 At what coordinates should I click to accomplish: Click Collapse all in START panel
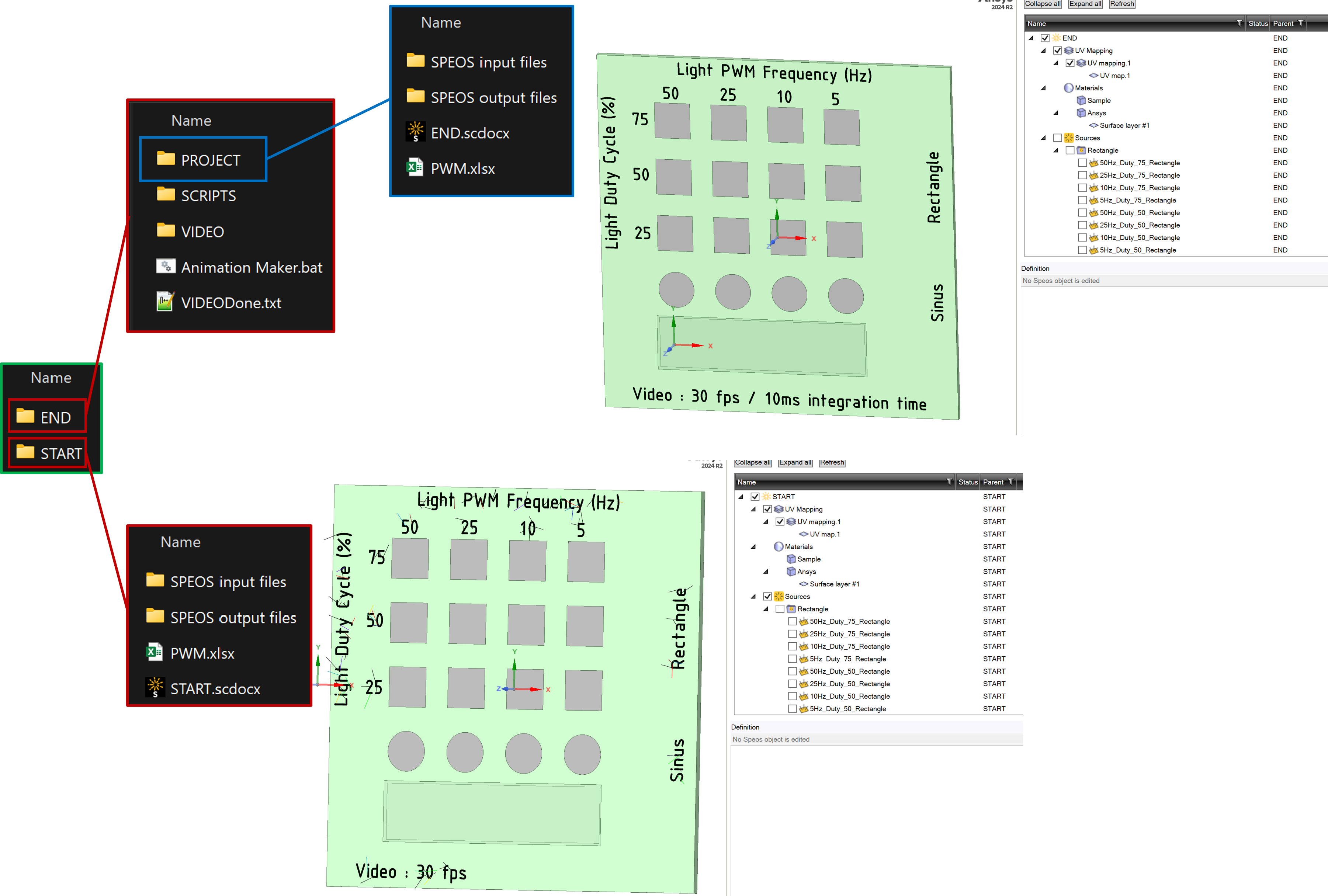[x=753, y=462]
